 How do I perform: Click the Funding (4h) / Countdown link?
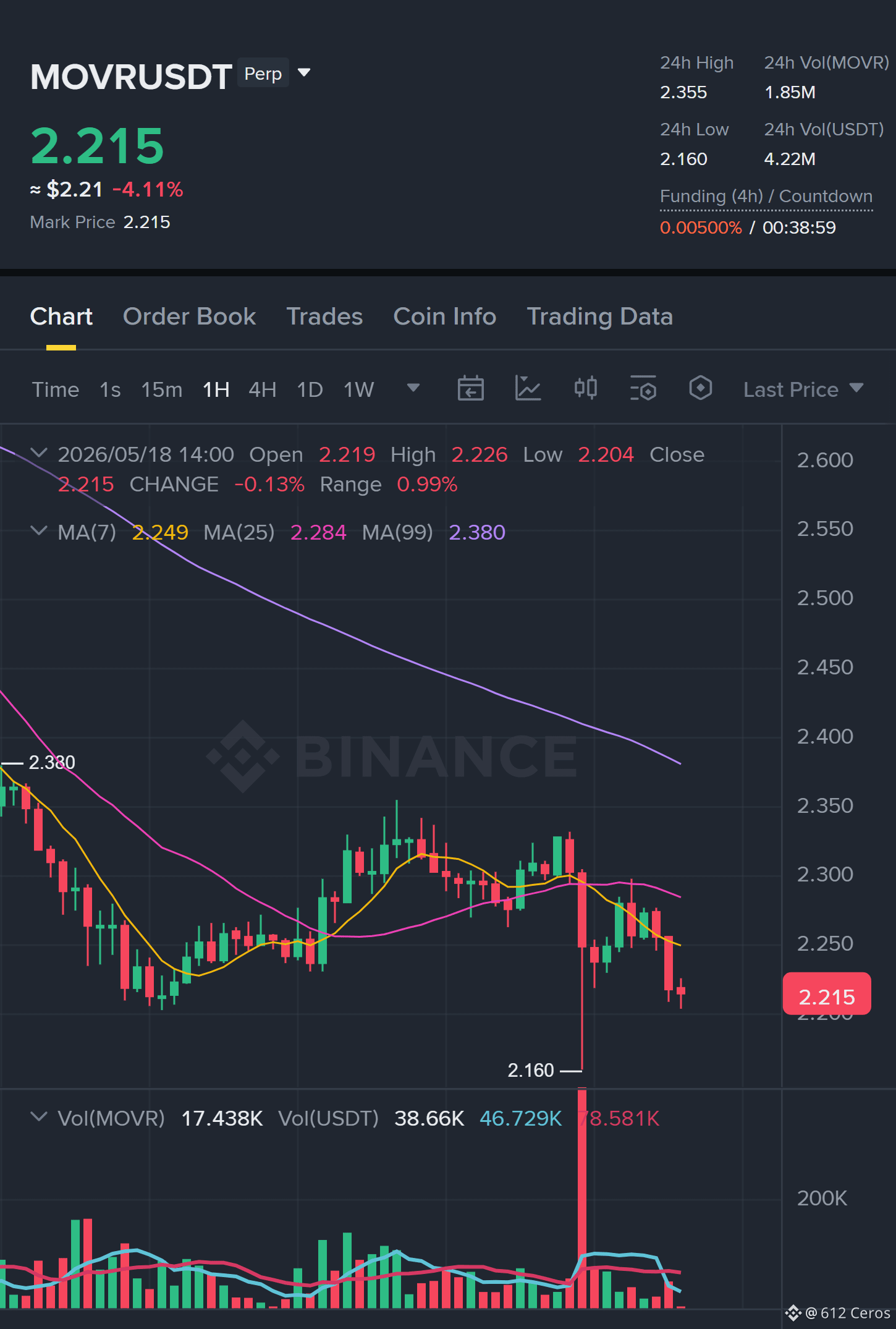click(x=766, y=197)
